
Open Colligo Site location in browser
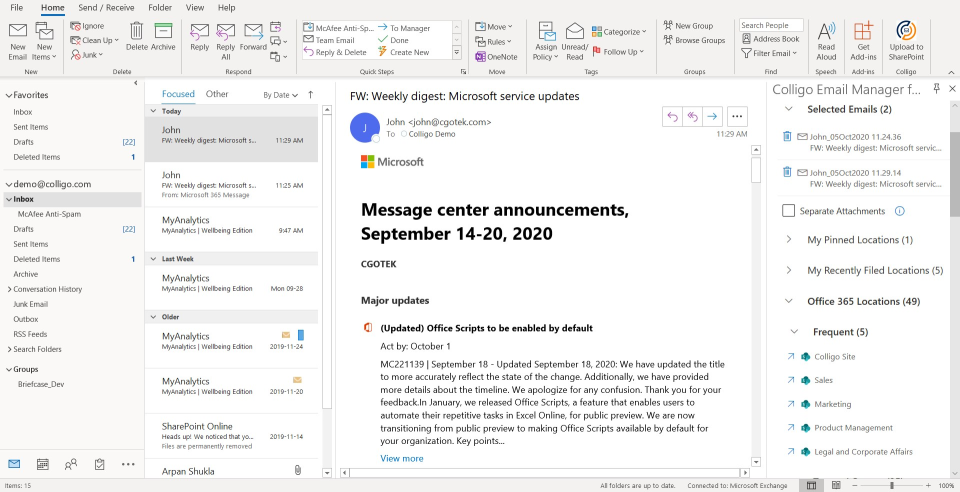point(790,356)
